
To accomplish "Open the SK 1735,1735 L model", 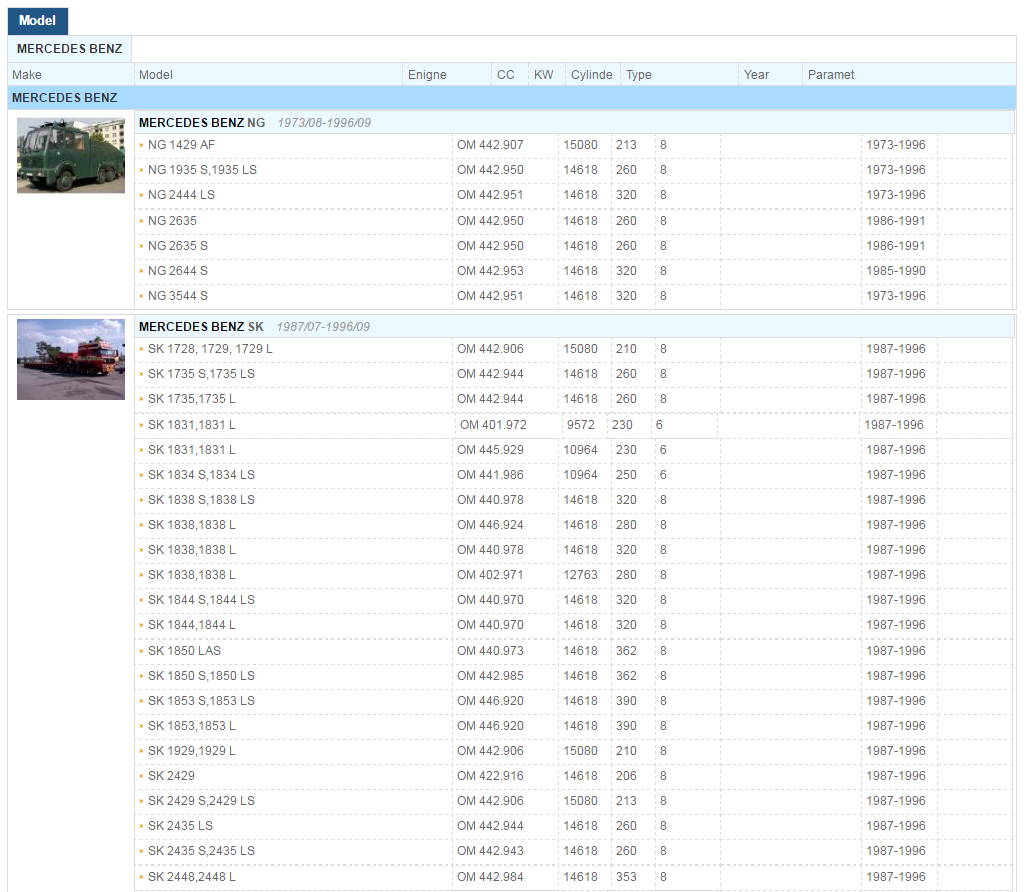I will pyautogui.click(x=191, y=398).
